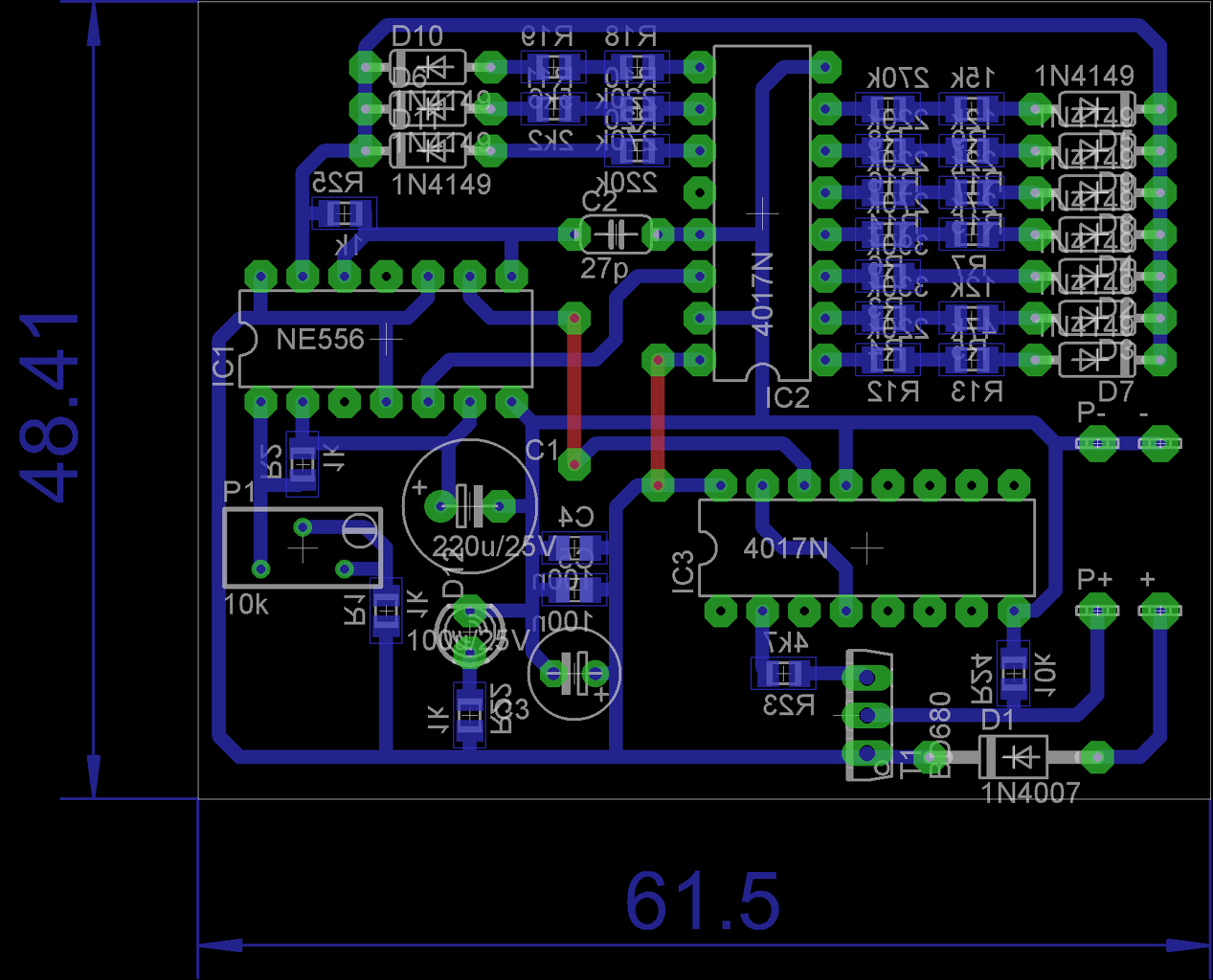Click the P- pad label

click(x=1091, y=412)
